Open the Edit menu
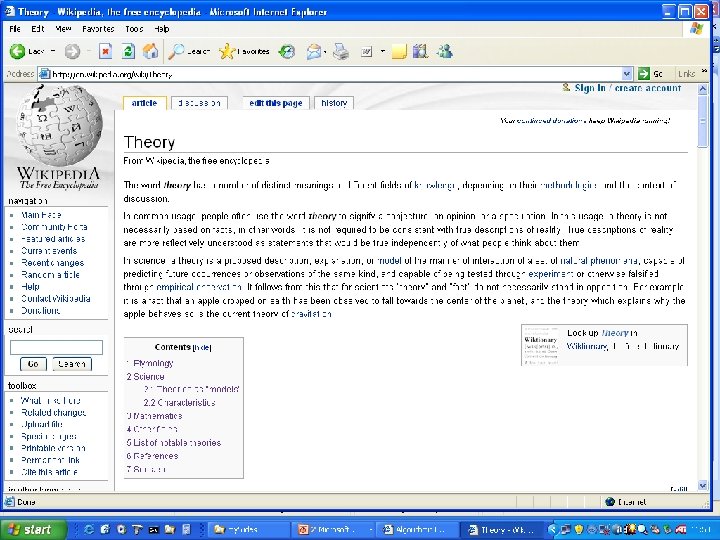This screenshot has width=720, height=540. pos(38,29)
